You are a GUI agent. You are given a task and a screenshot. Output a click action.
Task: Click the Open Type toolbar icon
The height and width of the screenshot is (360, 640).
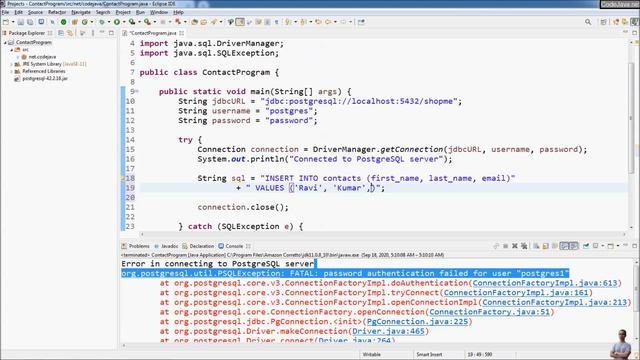(194, 22)
